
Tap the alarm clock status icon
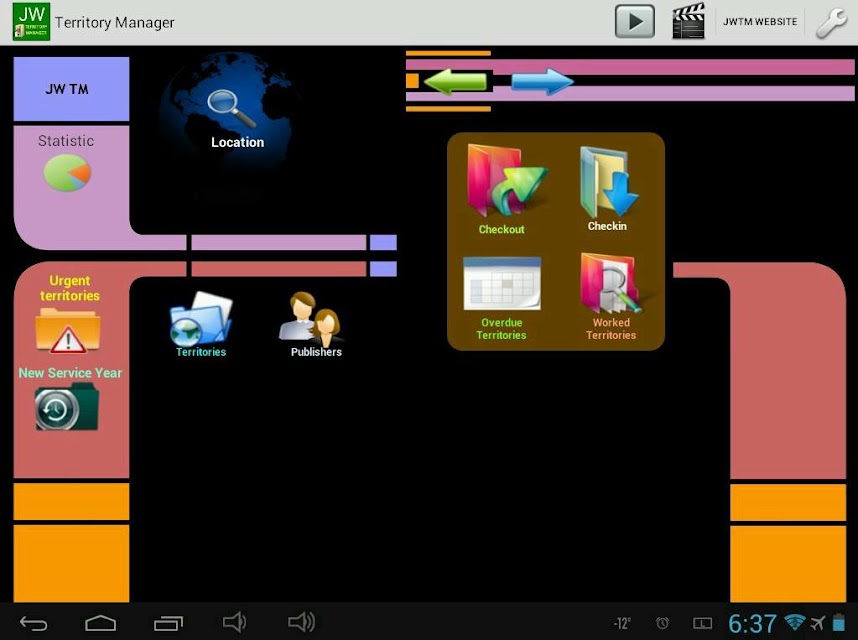coord(663,622)
